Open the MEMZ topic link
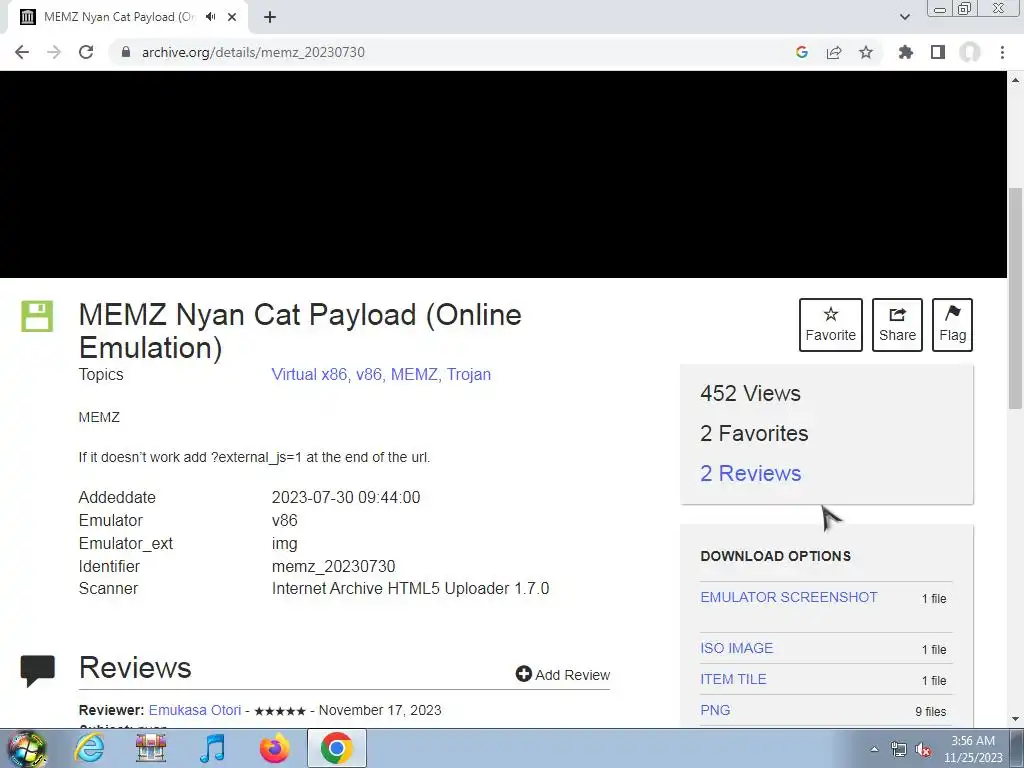 (413, 374)
